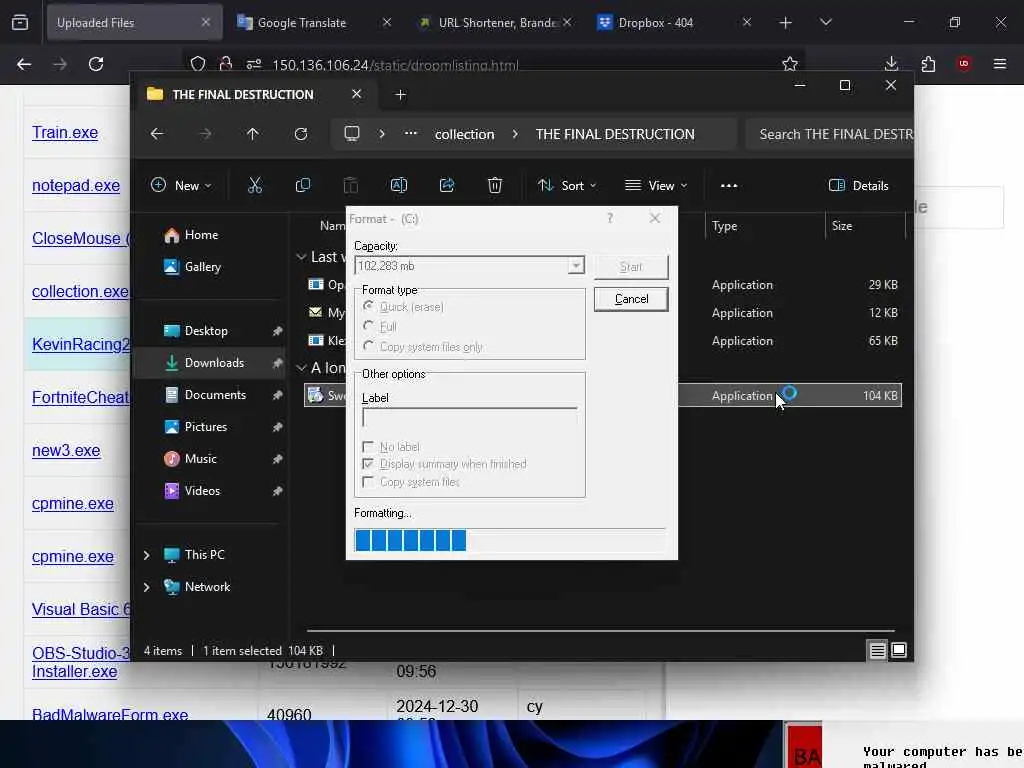Screen dimensions: 1024x768
Task: Open Firefox extensions puzzle icon
Action: (x=928, y=64)
